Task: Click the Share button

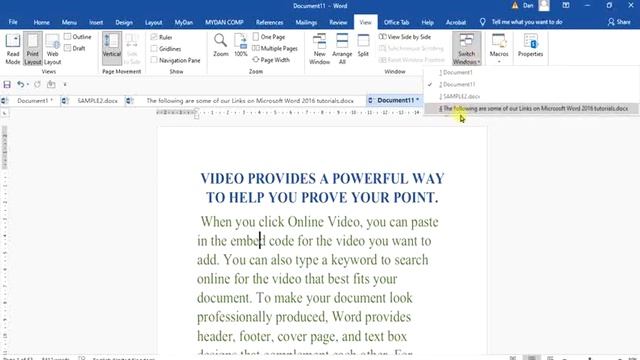Action: 619,22
